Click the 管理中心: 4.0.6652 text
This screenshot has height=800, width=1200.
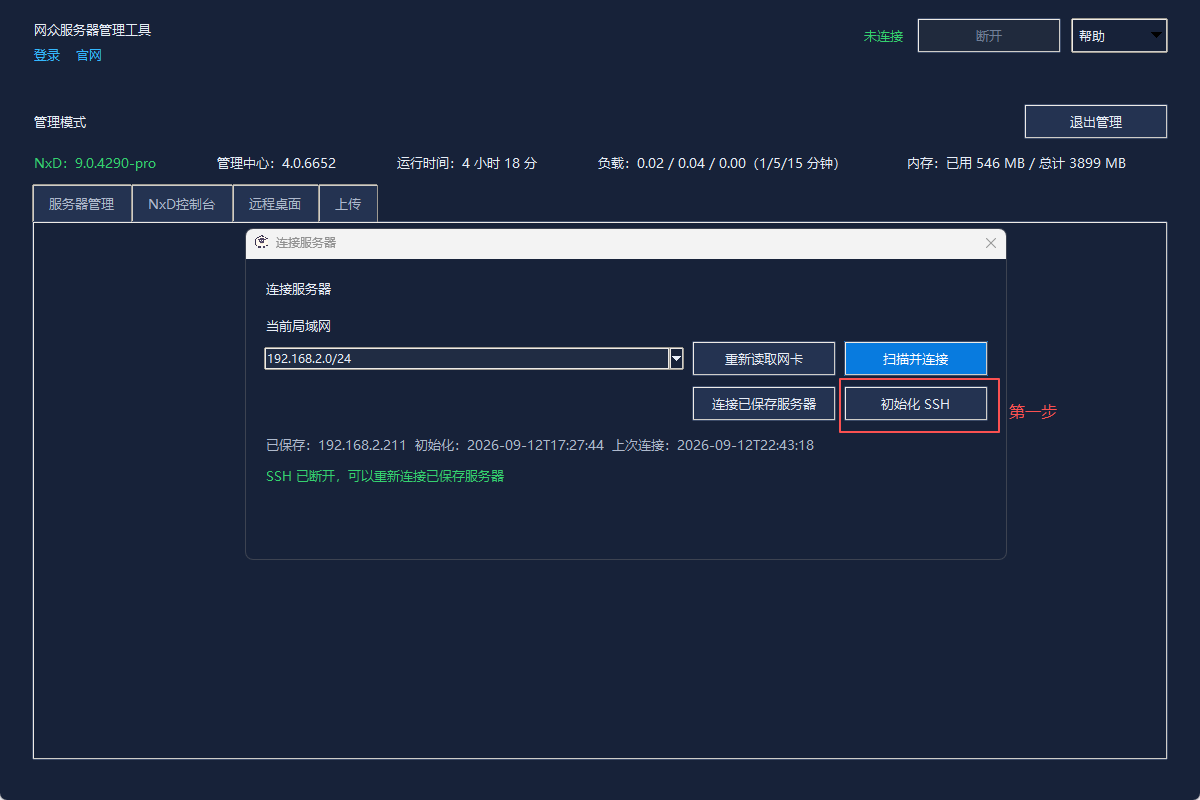[x=276, y=163]
